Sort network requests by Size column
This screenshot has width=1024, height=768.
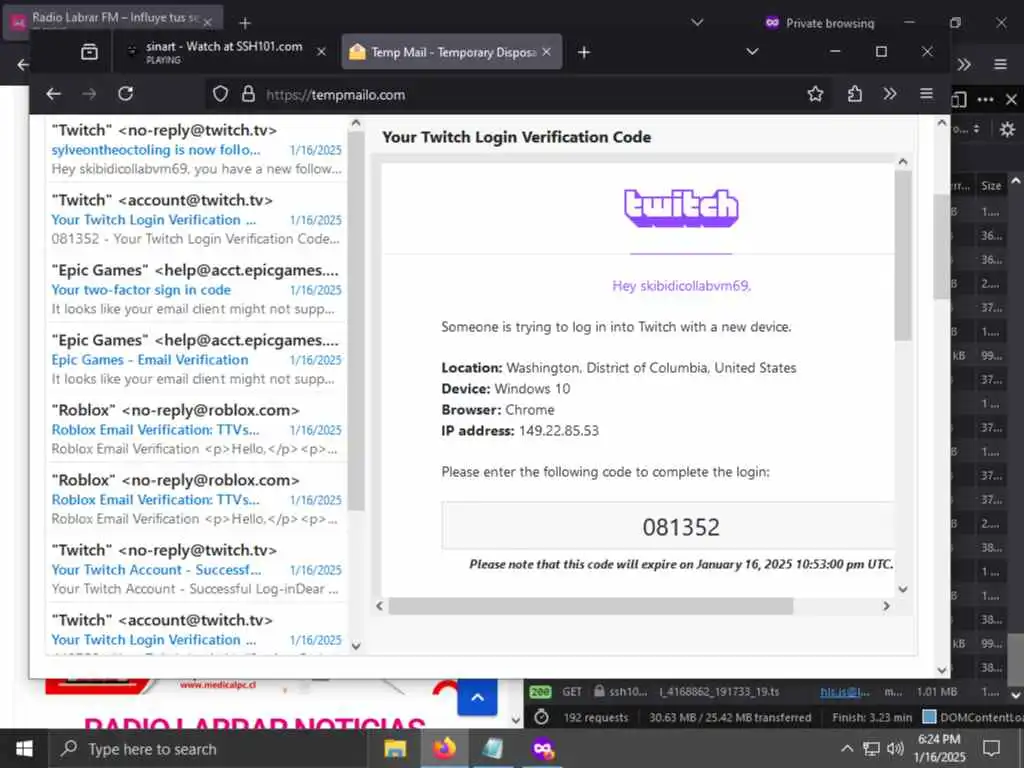pyautogui.click(x=991, y=186)
